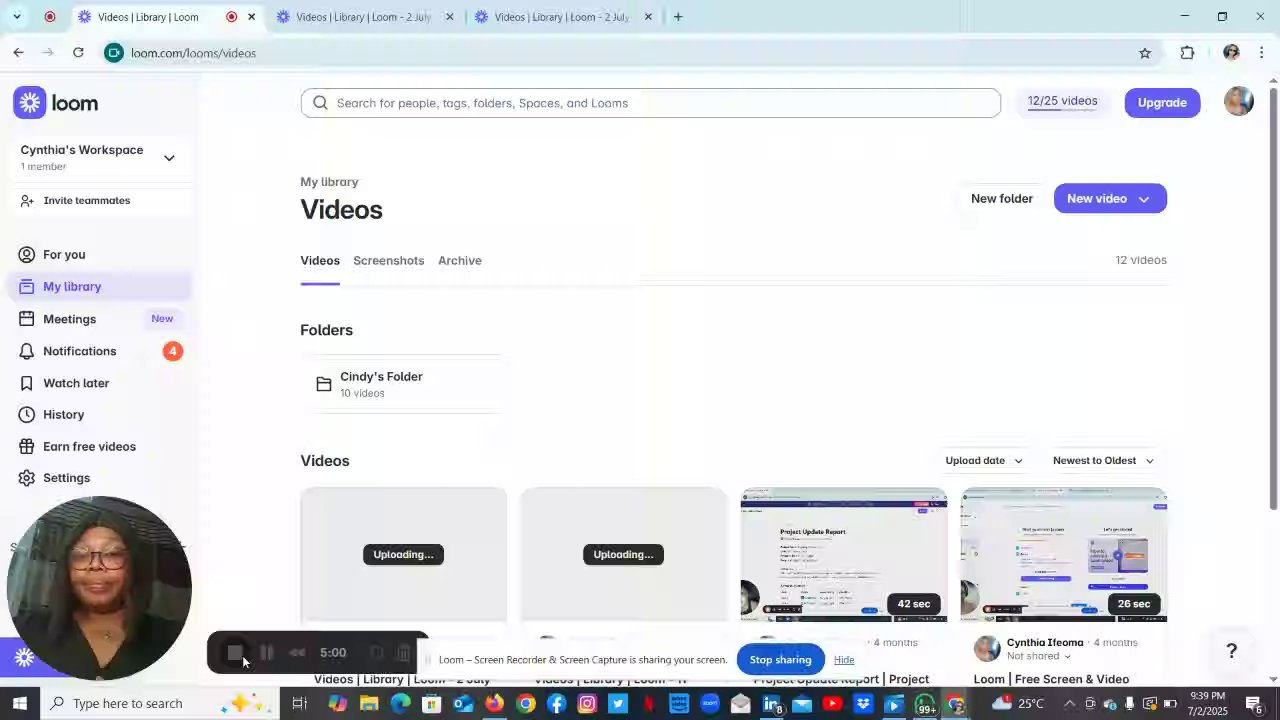This screenshot has height=720, width=1280.
Task: Click the Notifications bell icon
Action: pos(26,351)
